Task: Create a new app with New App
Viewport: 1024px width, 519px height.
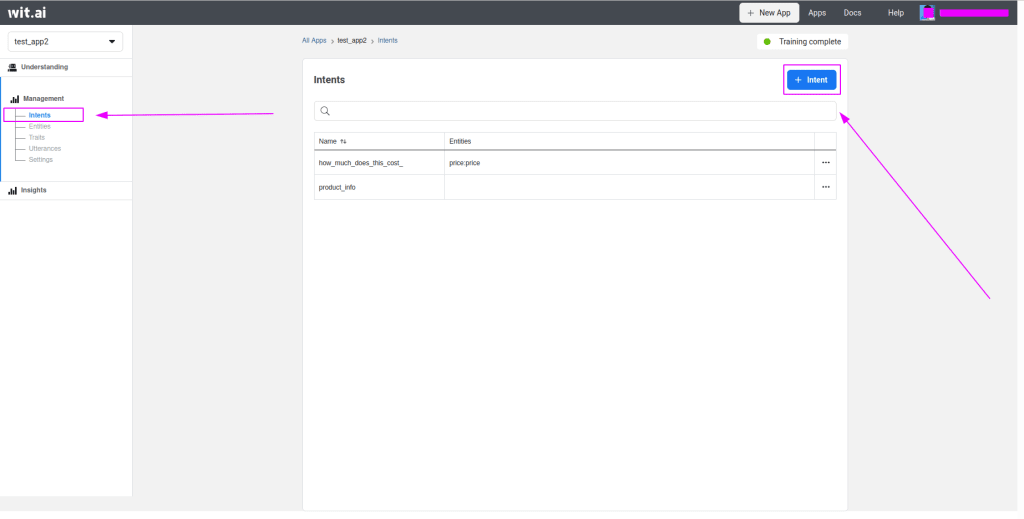Action: point(769,12)
